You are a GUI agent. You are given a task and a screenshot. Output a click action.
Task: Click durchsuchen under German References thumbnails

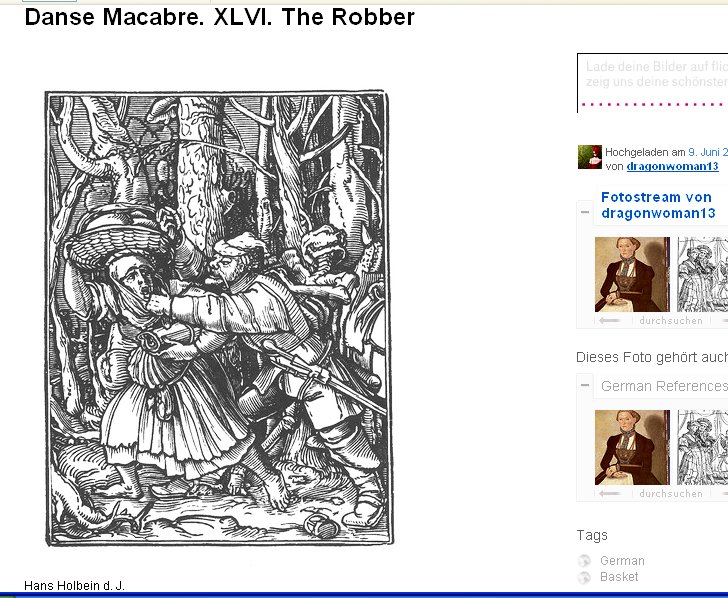click(670, 493)
